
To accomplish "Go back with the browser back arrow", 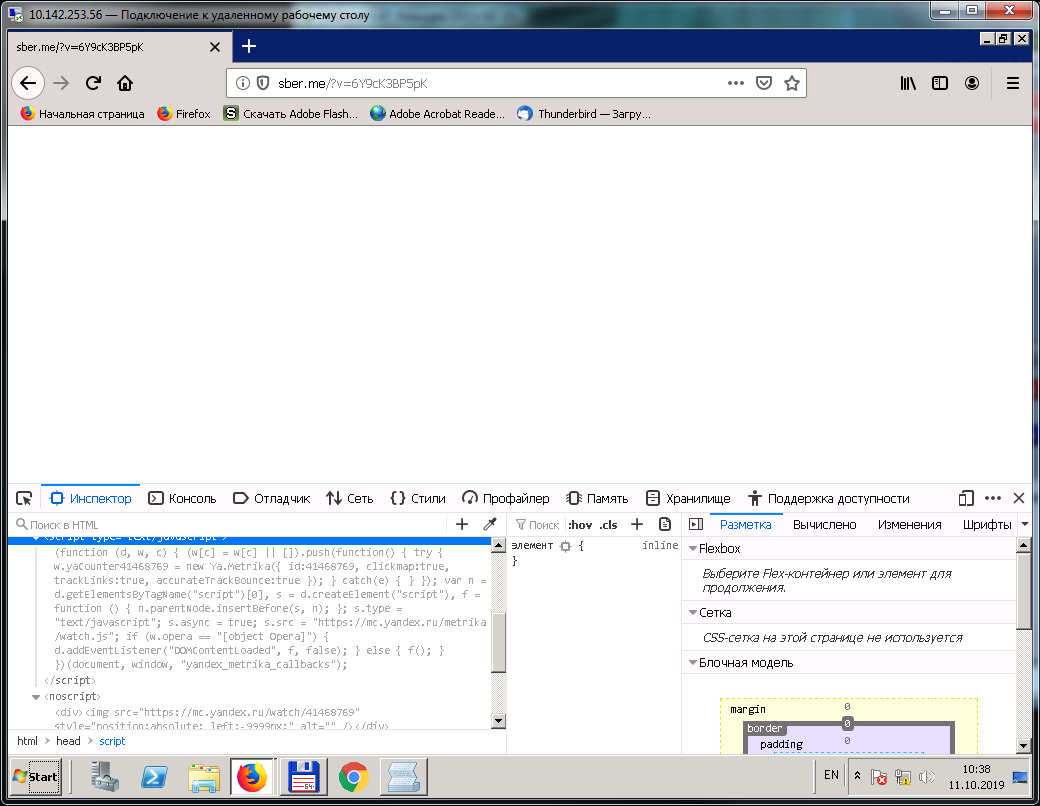I will point(28,83).
